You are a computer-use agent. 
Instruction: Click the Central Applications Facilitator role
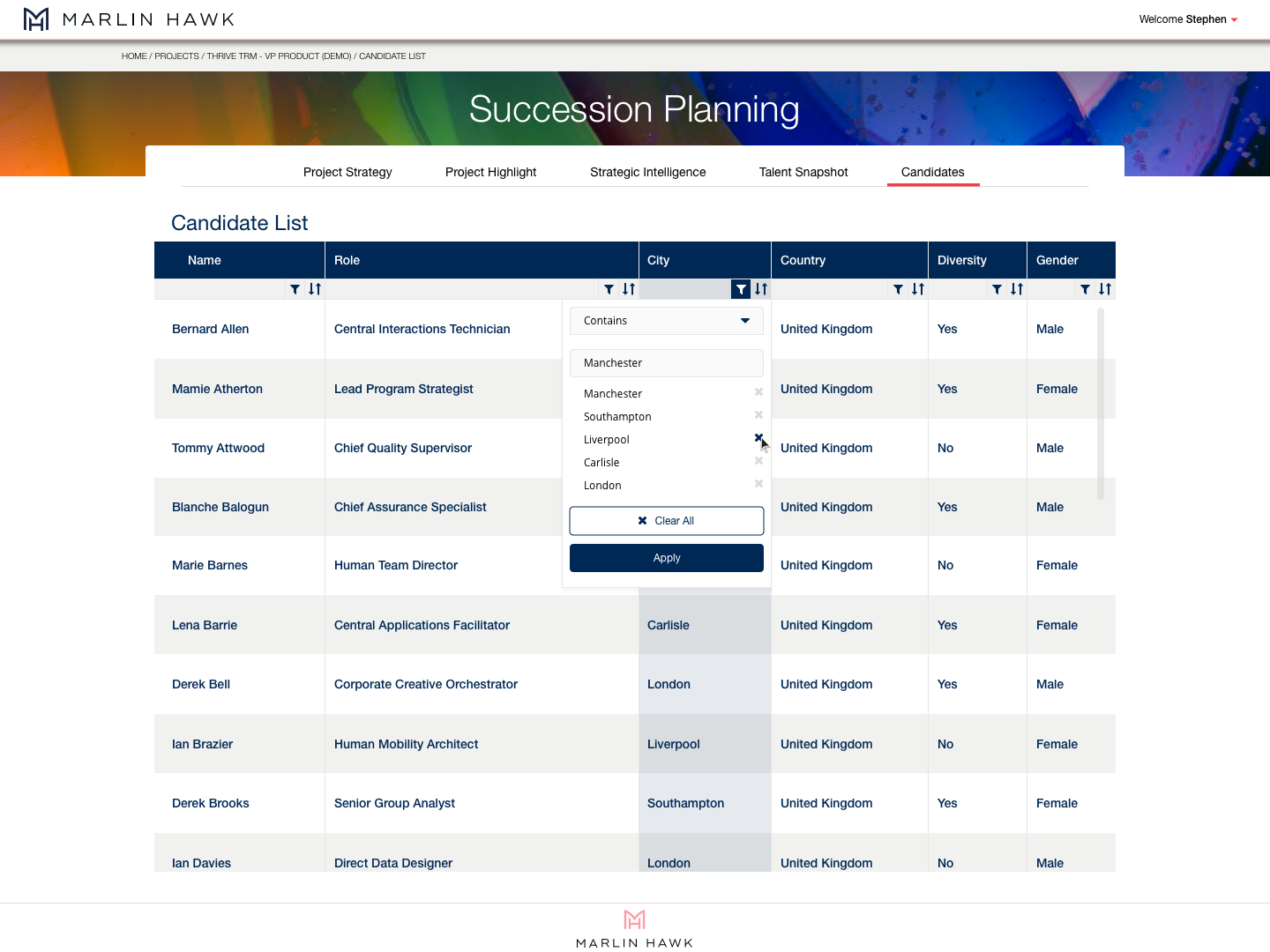(x=422, y=626)
